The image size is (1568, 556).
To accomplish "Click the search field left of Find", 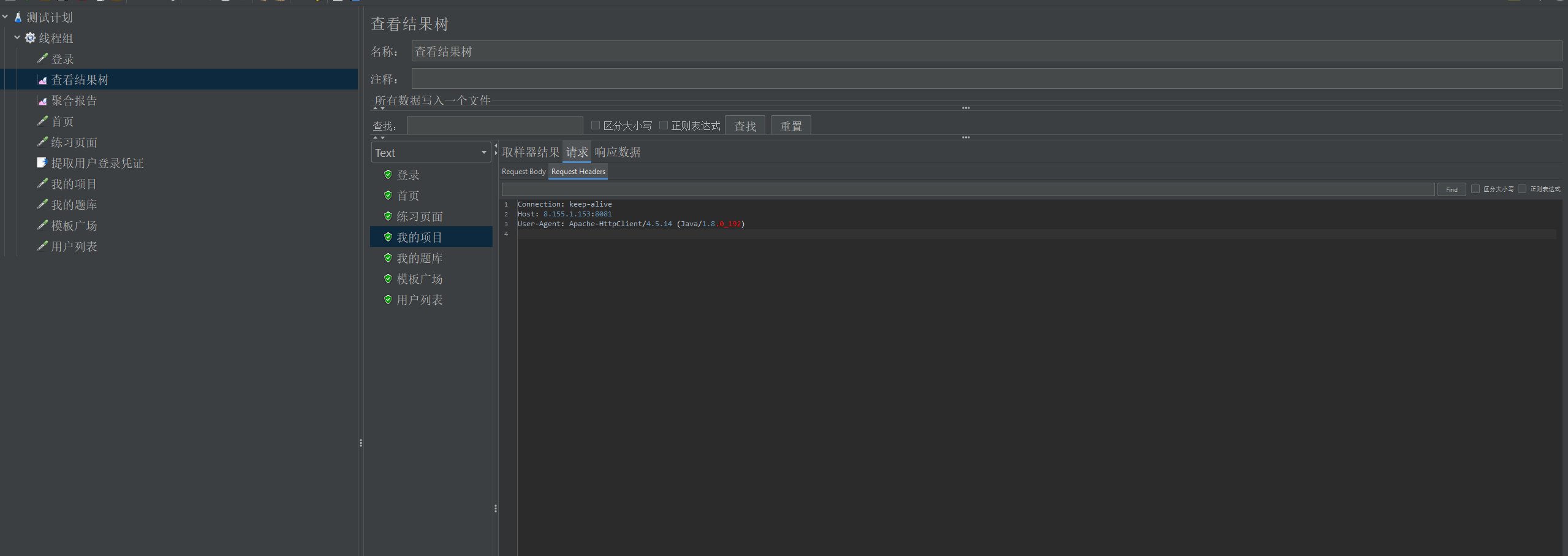I will (x=968, y=189).
